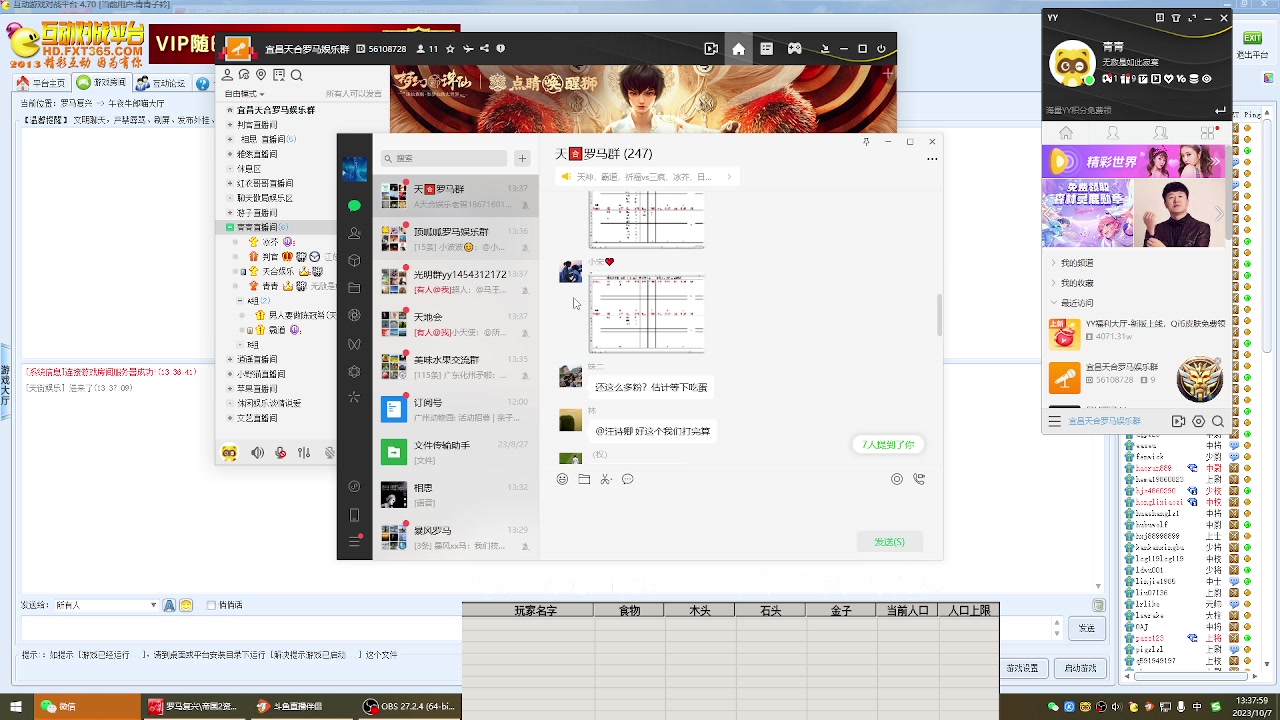Click the EXIT platform button

point(1252,38)
